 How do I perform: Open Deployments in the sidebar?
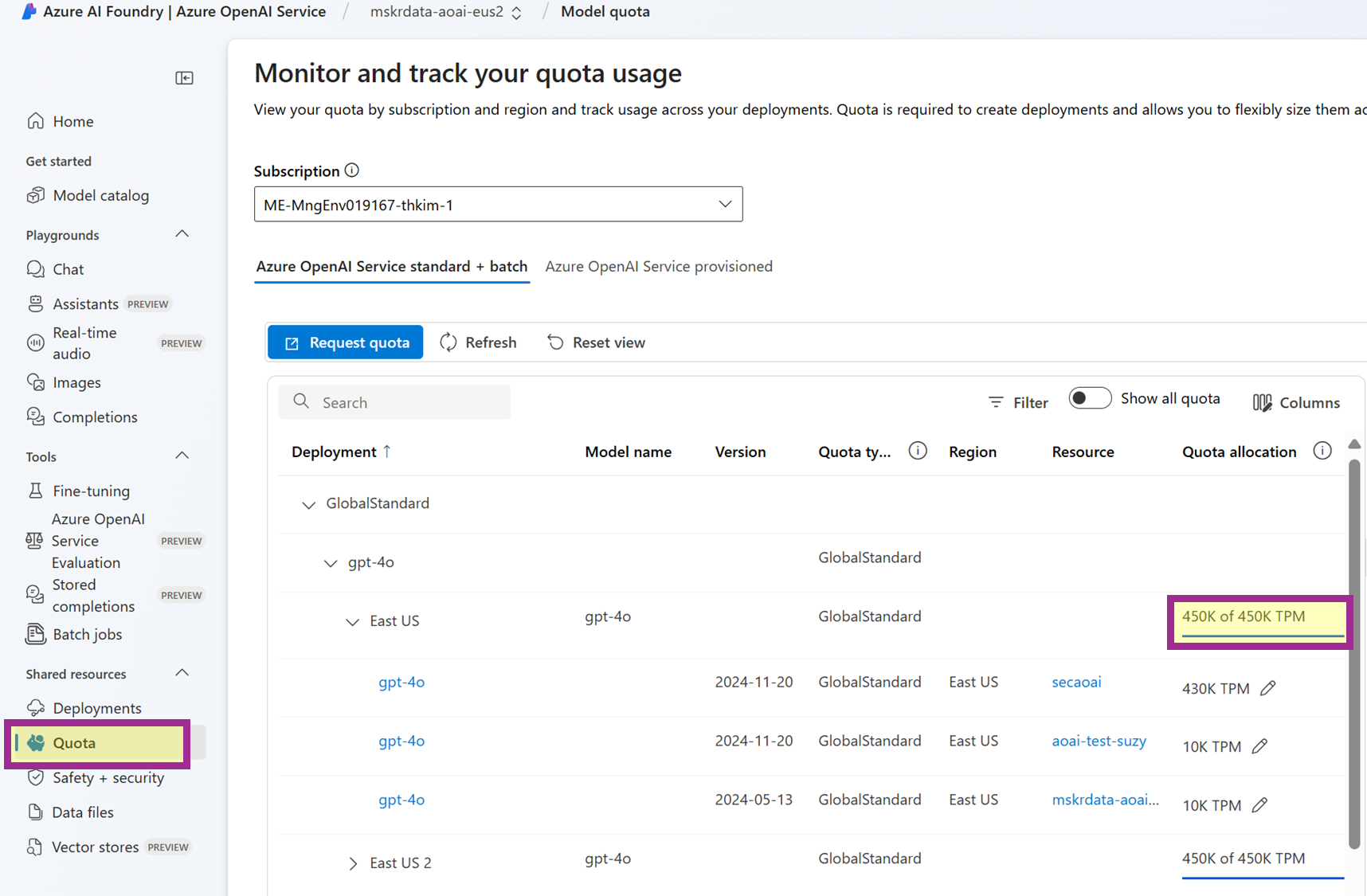pyautogui.click(x=96, y=708)
